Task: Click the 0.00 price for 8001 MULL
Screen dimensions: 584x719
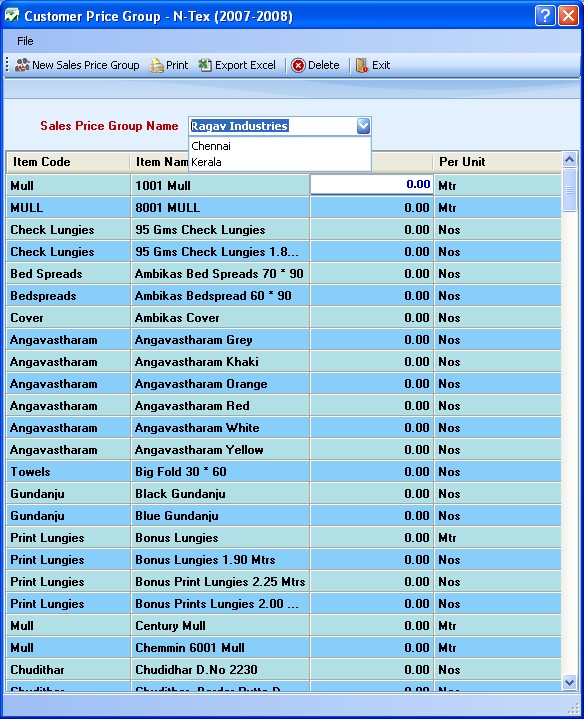Action: [x=372, y=208]
